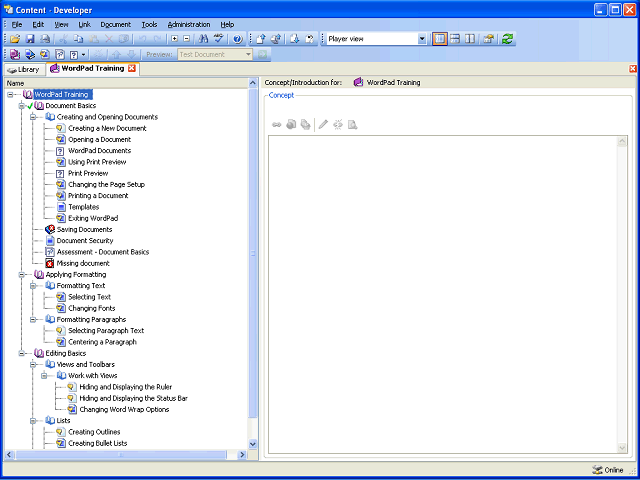Click the Open folder toolbar icon
Image resolution: width=640 pixels, height=480 pixels.
coord(15,39)
